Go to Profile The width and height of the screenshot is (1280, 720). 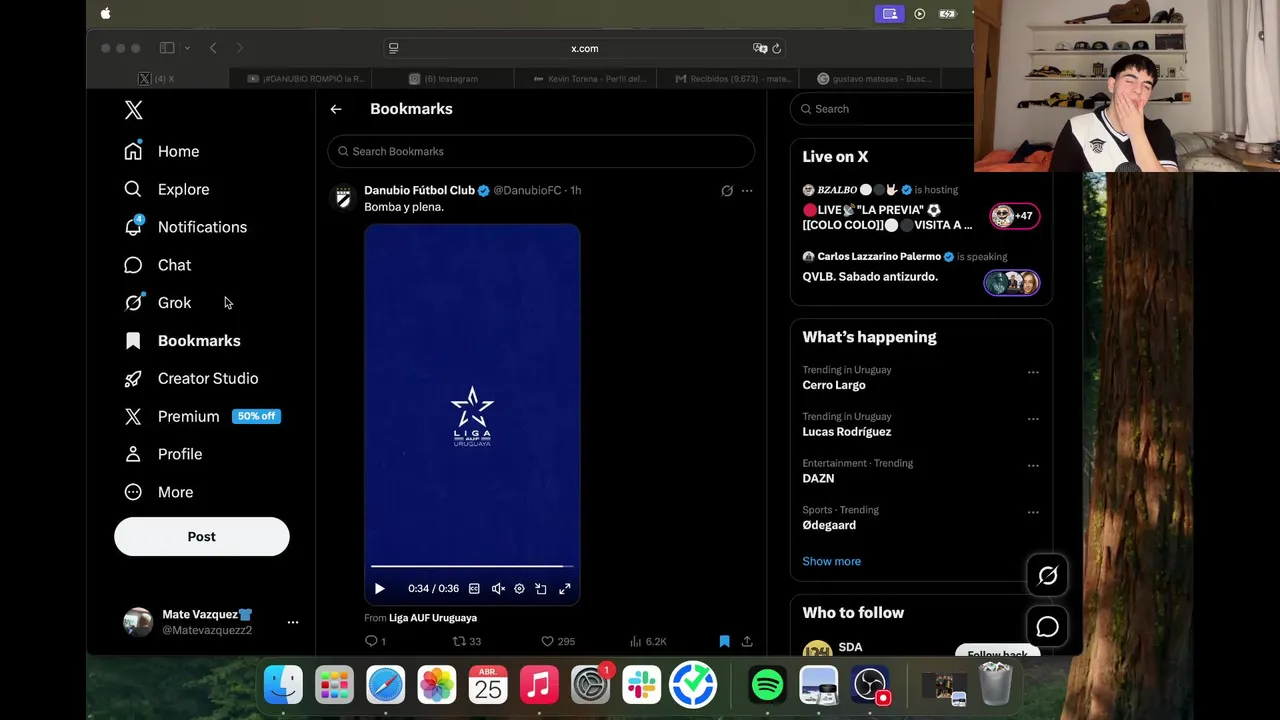163,454
